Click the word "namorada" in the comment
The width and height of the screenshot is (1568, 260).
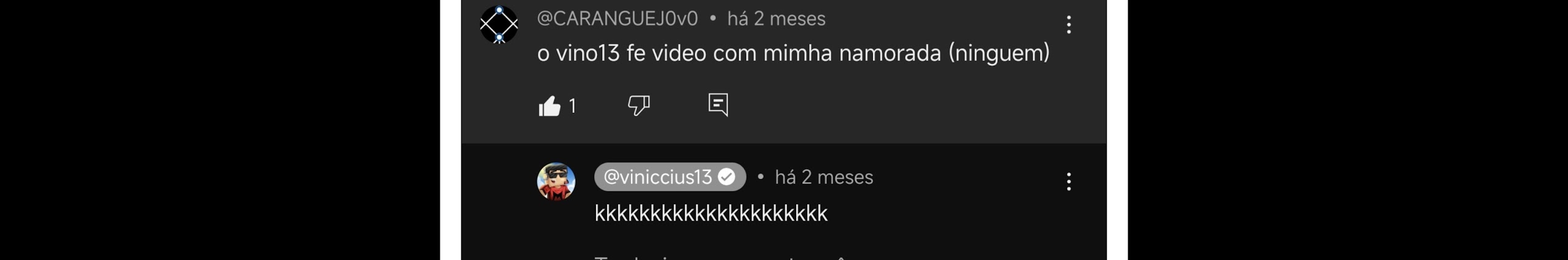[x=890, y=53]
